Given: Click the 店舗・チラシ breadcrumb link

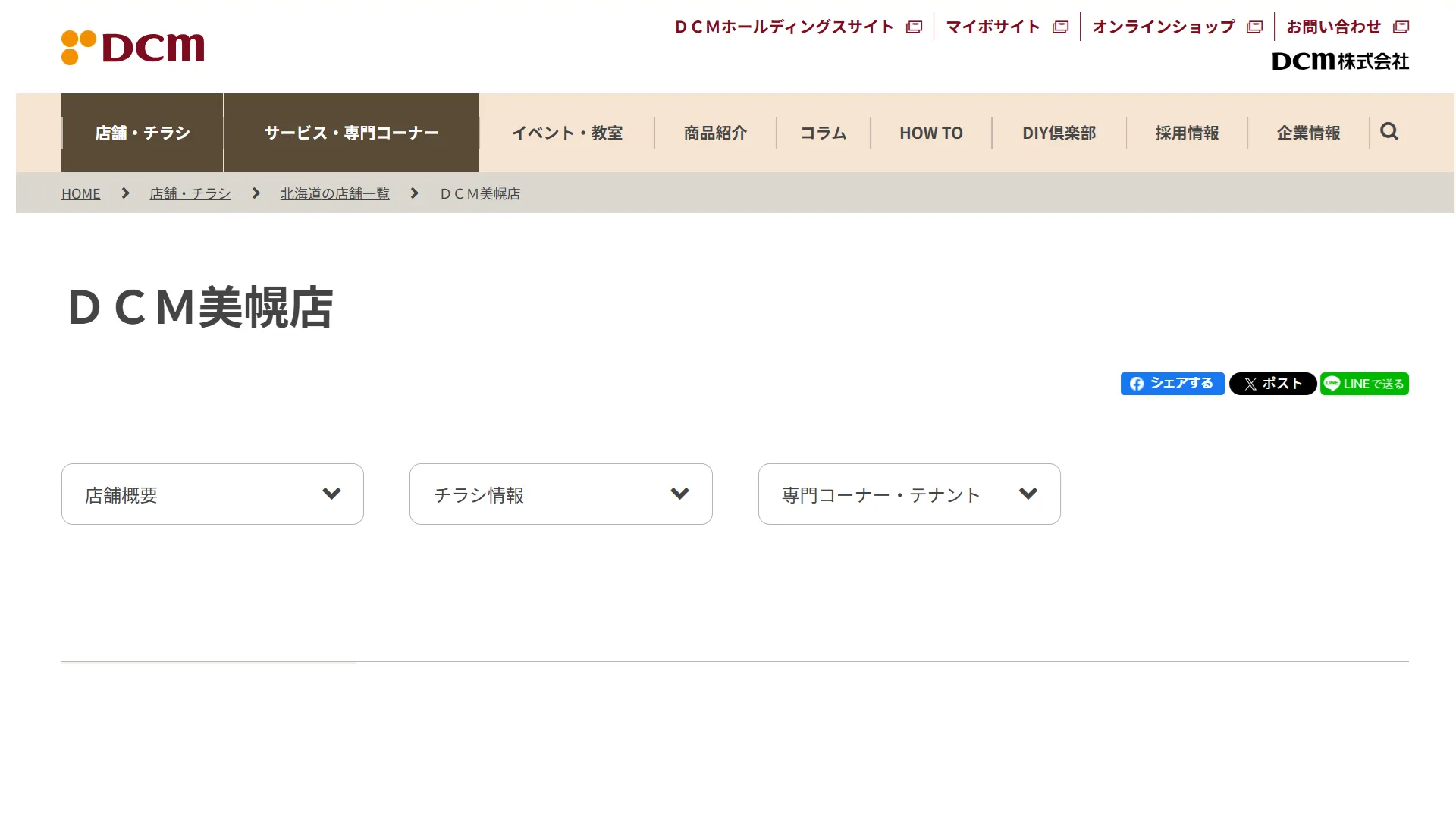Looking at the screenshot, I should [x=190, y=194].
